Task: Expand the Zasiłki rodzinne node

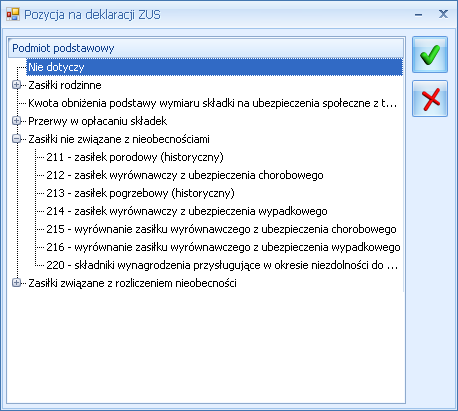Action: click(16, 85)
